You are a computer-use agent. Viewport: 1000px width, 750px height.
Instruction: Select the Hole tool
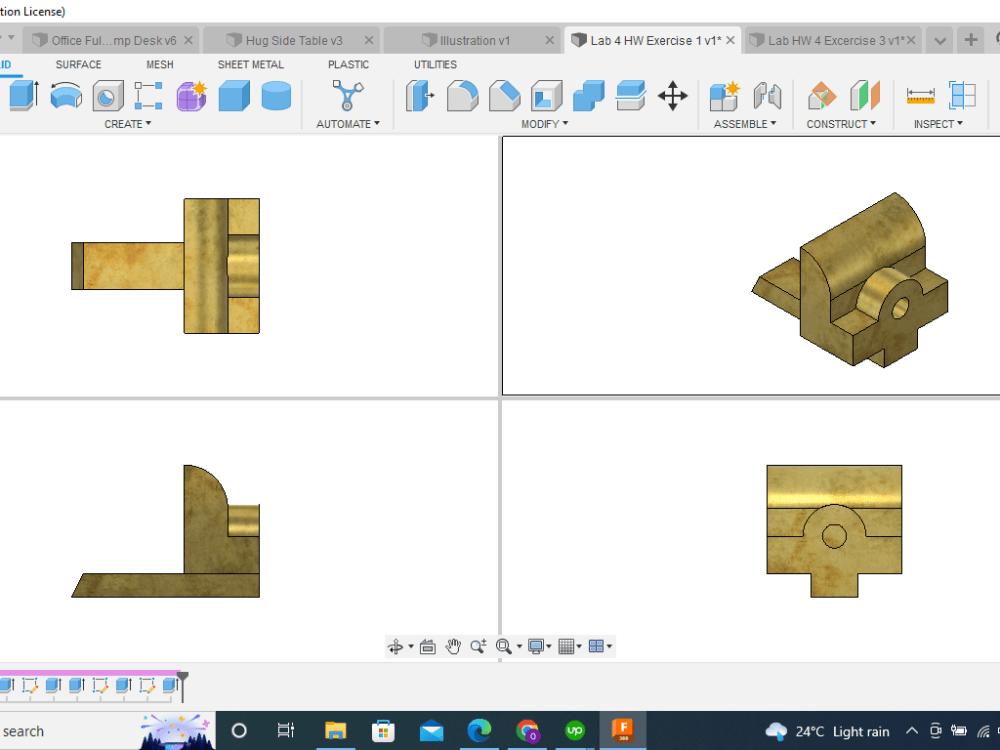pos(108,96)
